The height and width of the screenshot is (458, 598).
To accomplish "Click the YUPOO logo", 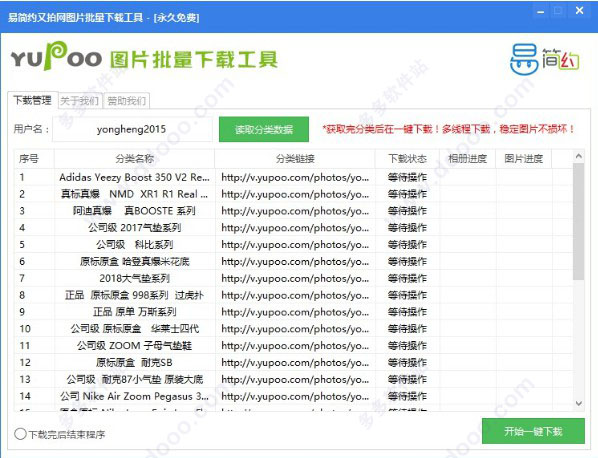I will coord(56,56).
